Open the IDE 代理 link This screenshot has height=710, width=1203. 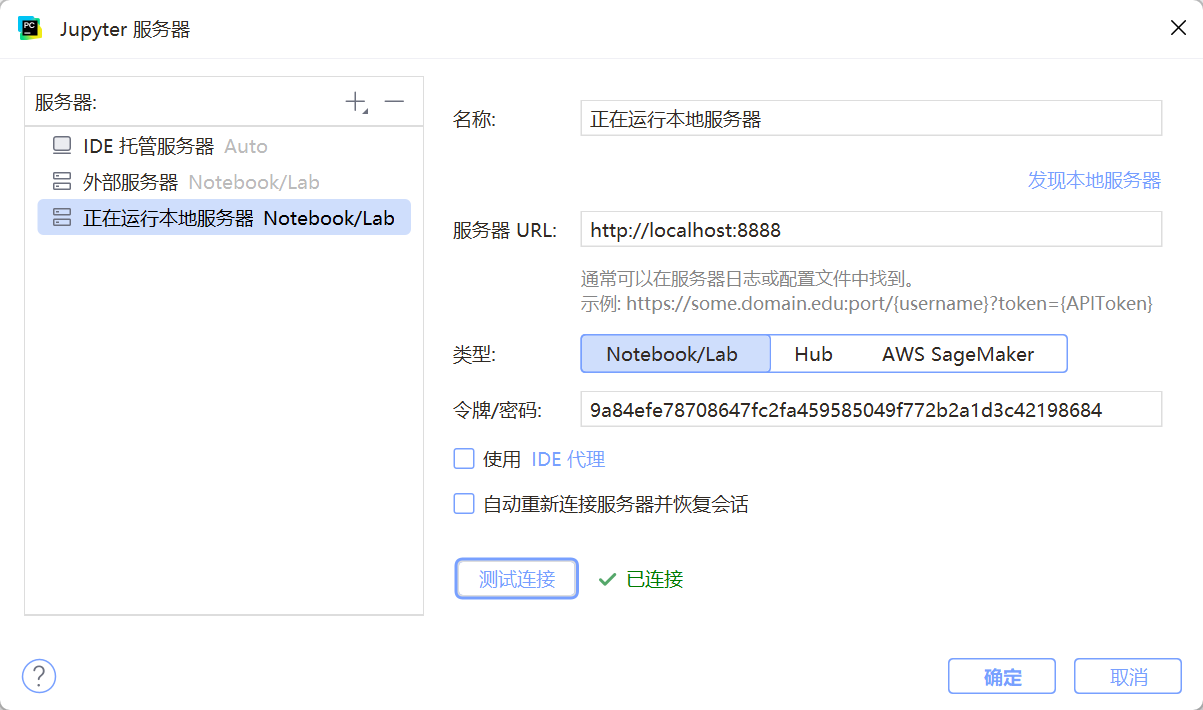pos(568,459)
